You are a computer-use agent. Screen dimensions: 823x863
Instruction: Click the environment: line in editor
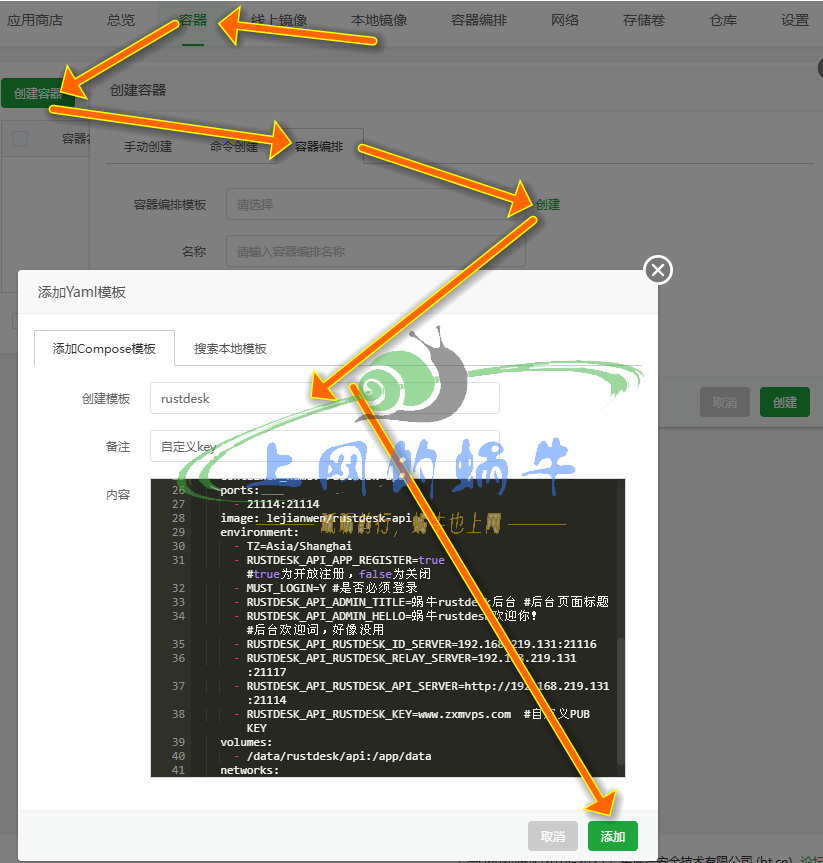[x=259, y=532]
